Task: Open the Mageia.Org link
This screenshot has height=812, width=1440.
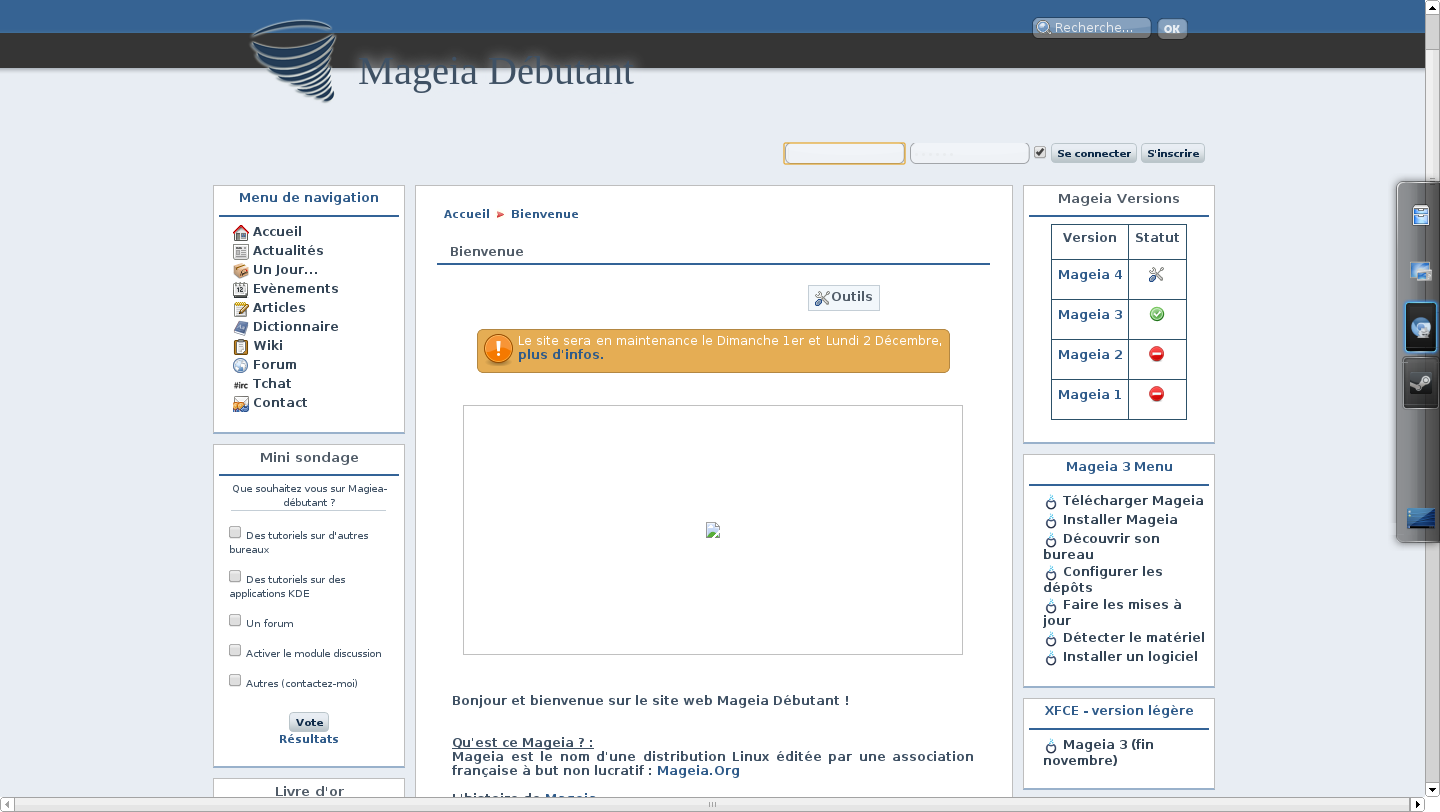Action: pos(698,771)
